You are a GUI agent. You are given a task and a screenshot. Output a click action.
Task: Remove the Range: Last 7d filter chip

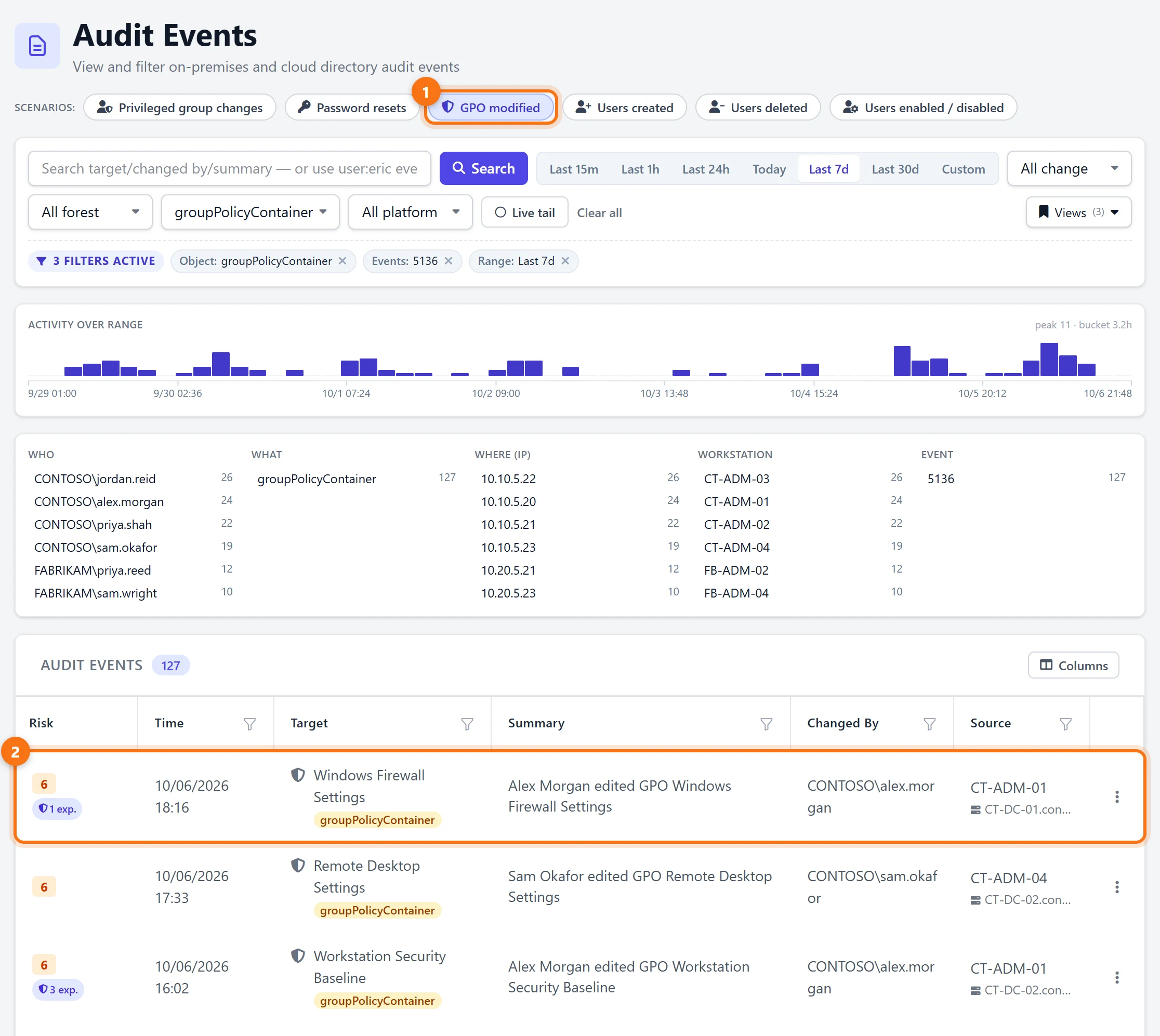click(x=565, y=261)
